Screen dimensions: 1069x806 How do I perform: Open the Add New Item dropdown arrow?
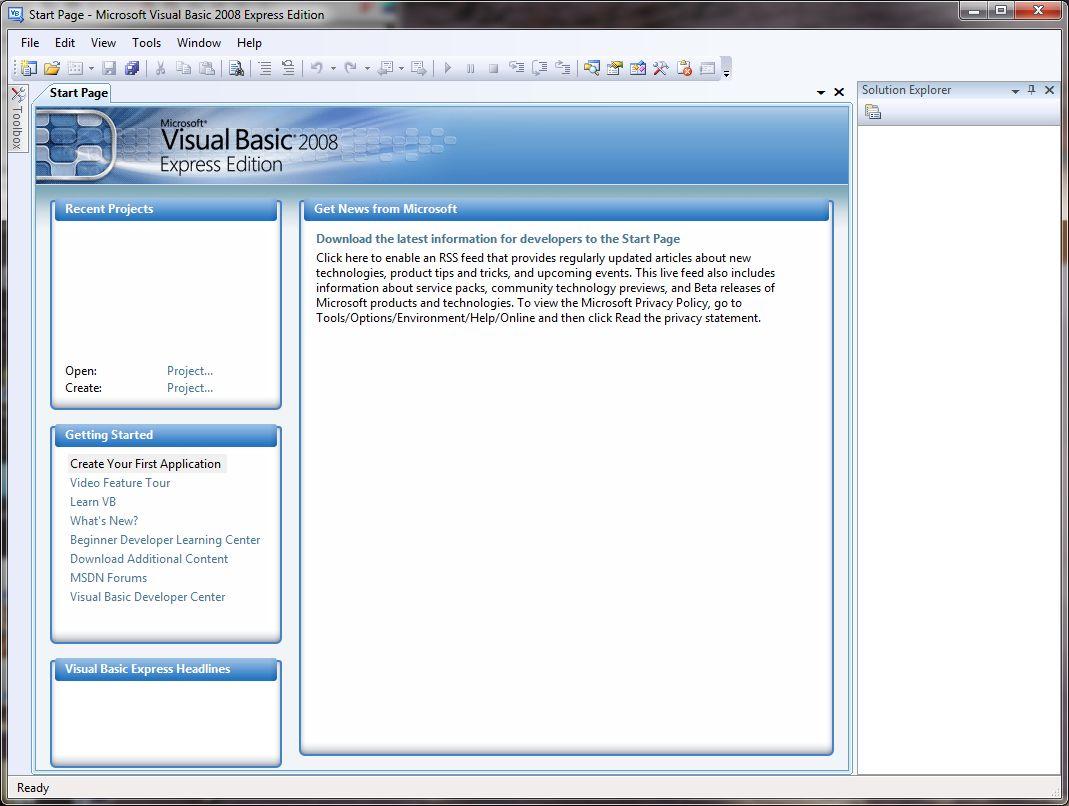tap(91, 68)
